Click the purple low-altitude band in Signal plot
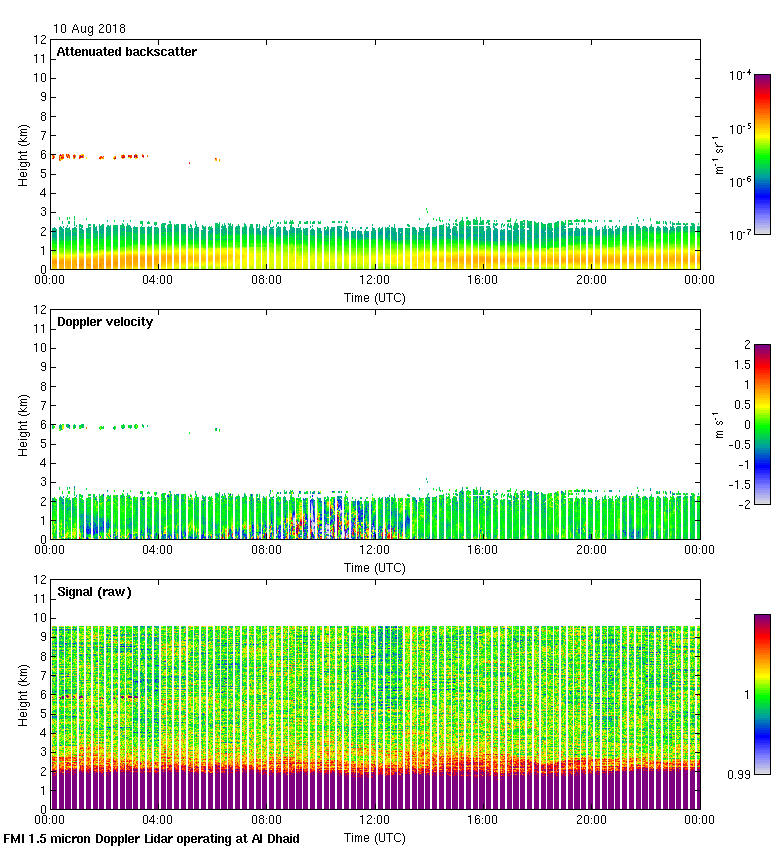The width and height of the screenshot is (780, 850). tap(376, 790)
